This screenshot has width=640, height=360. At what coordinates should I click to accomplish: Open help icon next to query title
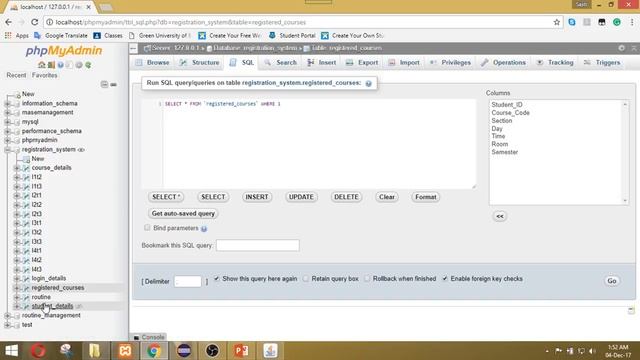(369, 83)
